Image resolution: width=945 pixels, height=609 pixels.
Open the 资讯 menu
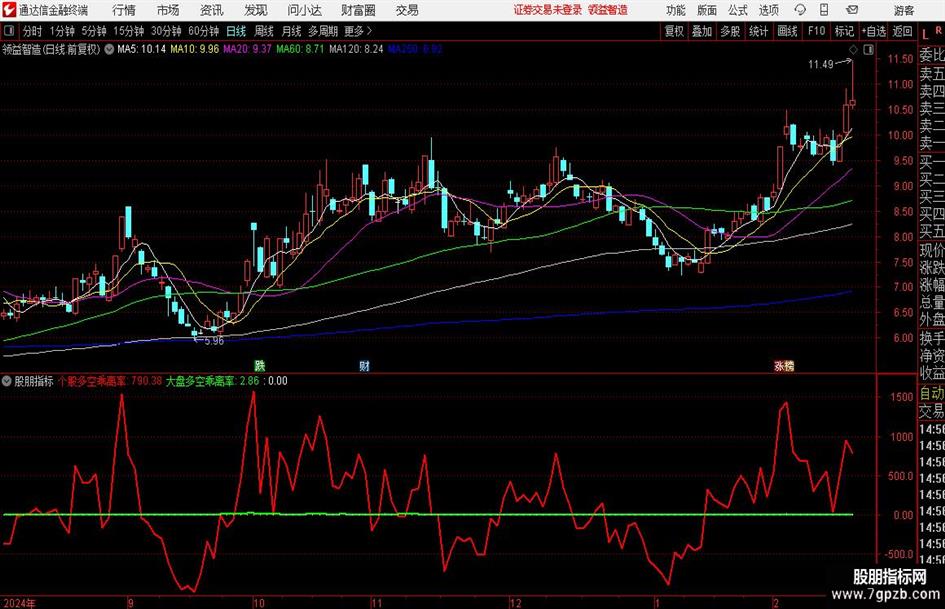[212, 10]
